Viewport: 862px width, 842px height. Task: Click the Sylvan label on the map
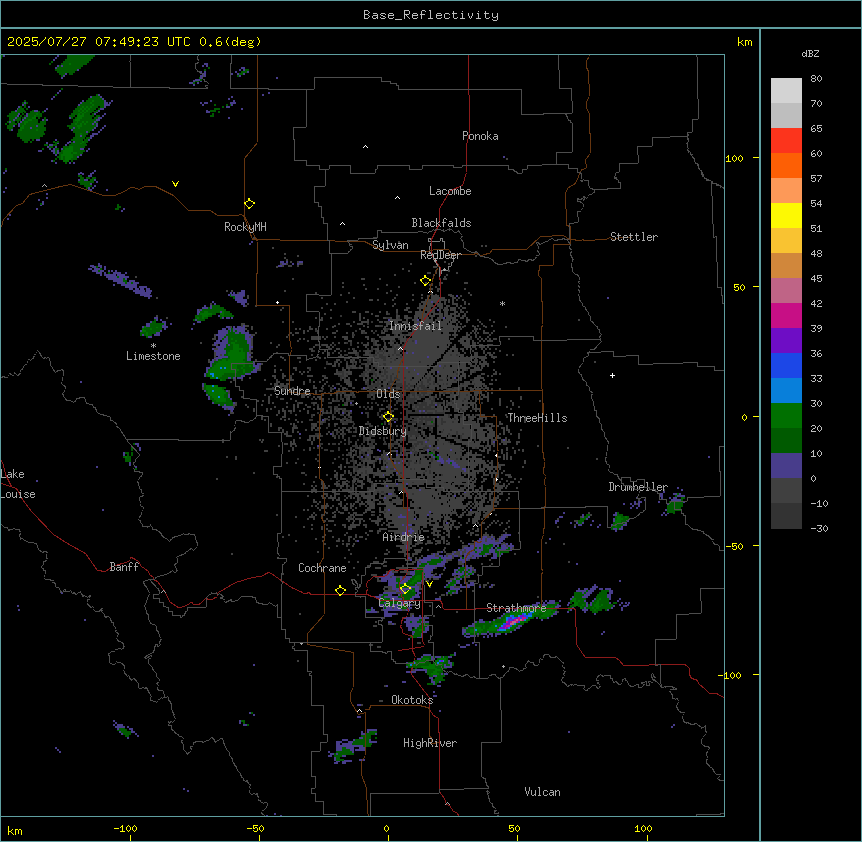[x=390, y=245]
